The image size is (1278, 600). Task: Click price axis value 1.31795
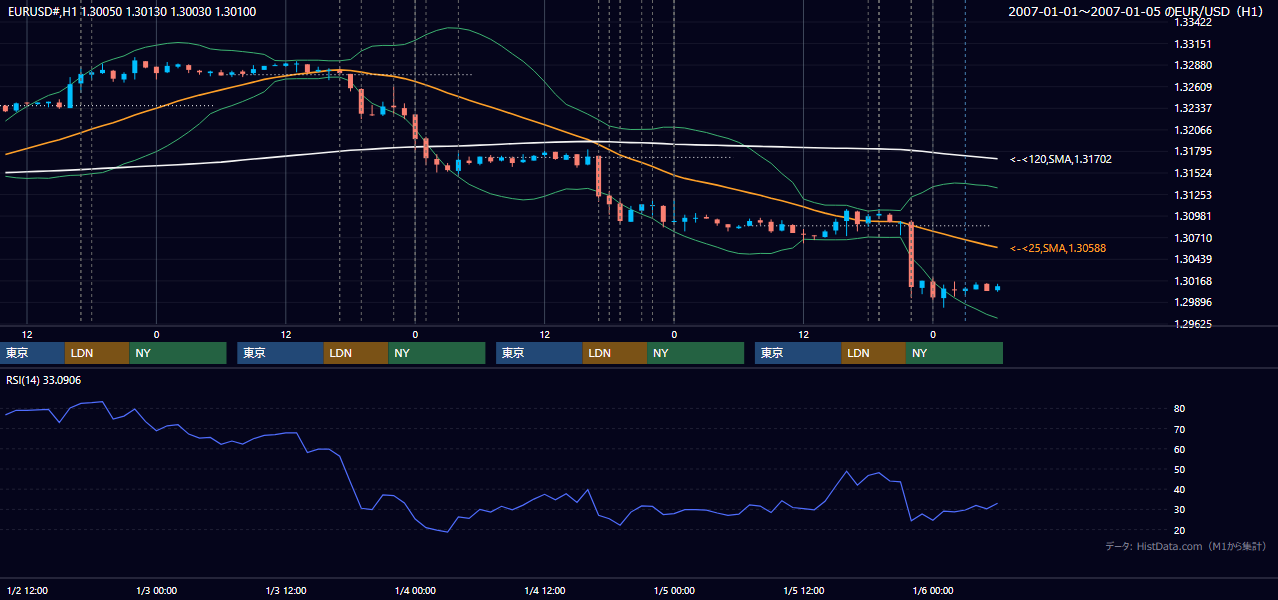tap(1193, 151)
